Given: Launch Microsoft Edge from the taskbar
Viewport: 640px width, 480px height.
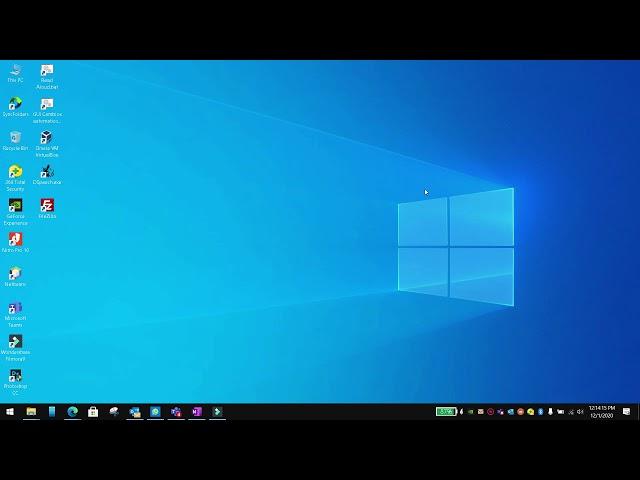Looking at the screenshot, I should coord(73,411).
